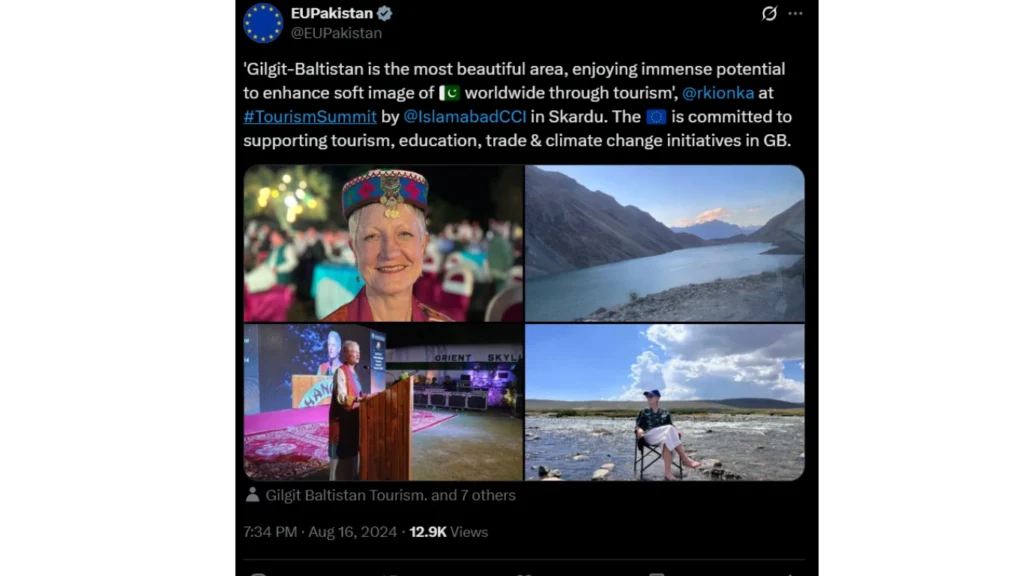The width and height of the screenshot is (1024, 576).
Task: Click the 12.9K Views count
Action: coord(449,532)
